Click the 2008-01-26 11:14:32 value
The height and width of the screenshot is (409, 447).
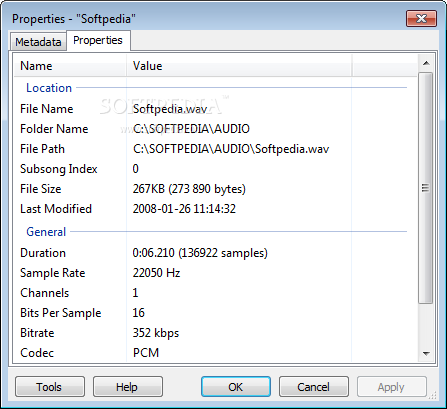coord(184,209)
